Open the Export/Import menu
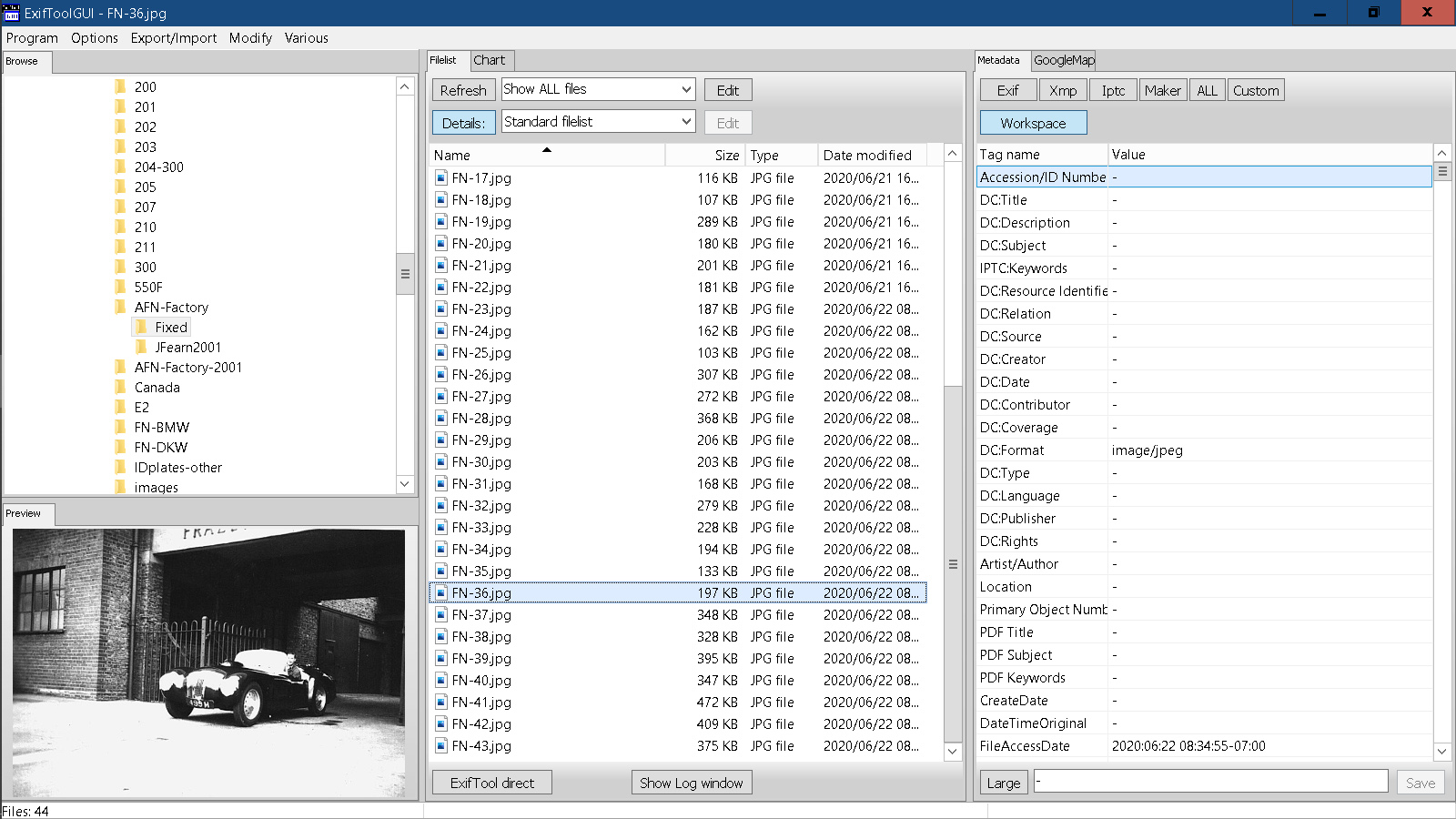1456x819 pixels. point(173,38)
